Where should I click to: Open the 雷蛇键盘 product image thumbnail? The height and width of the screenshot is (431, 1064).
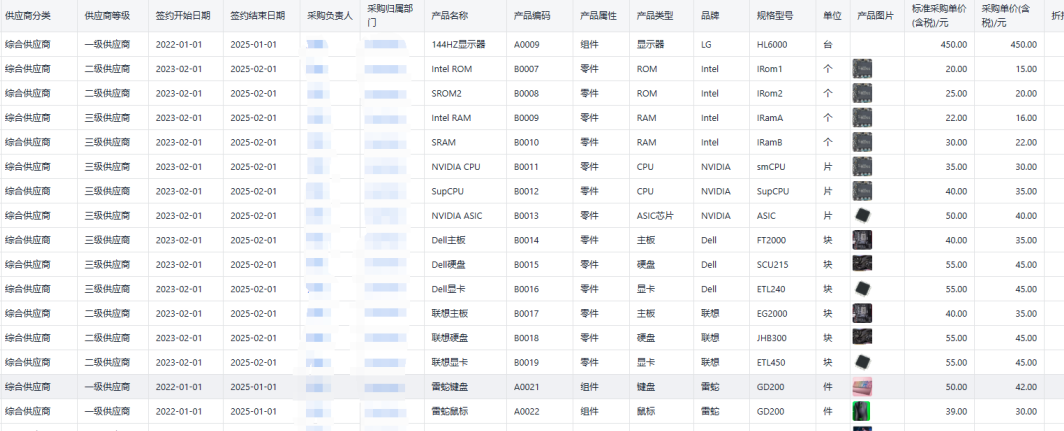[861, 386]
